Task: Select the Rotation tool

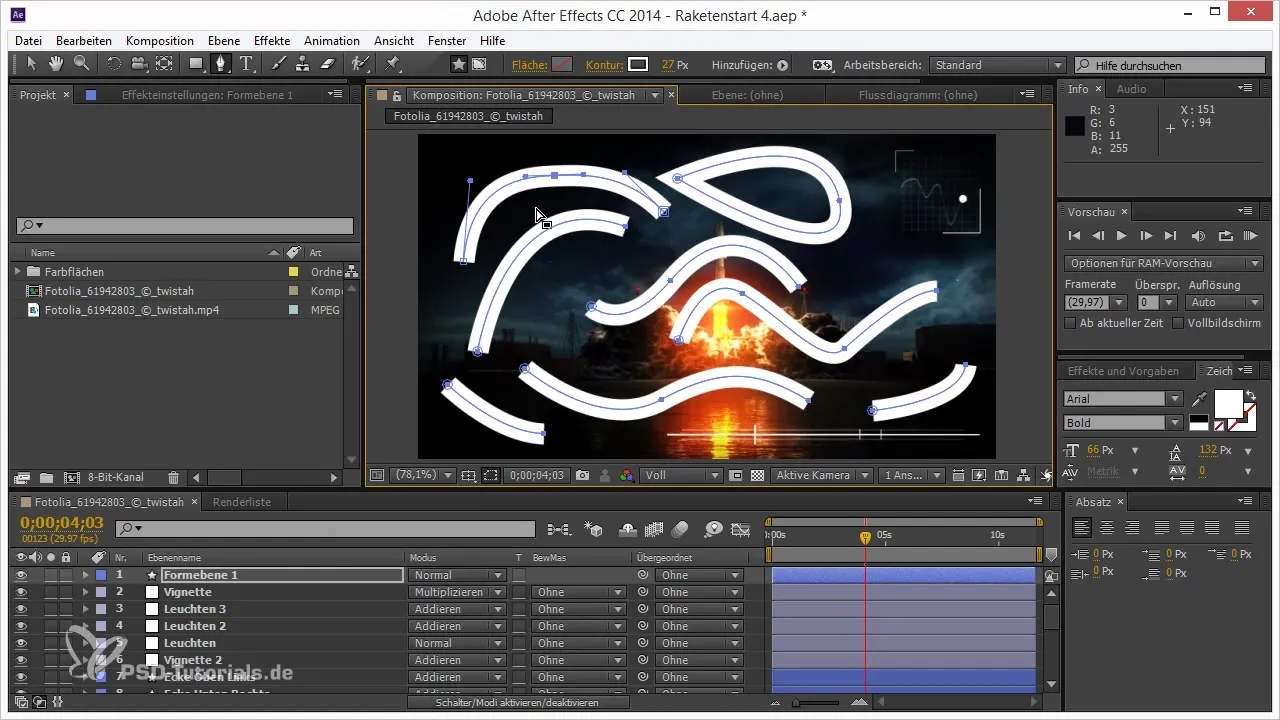Action: click(x=113, y=64)
